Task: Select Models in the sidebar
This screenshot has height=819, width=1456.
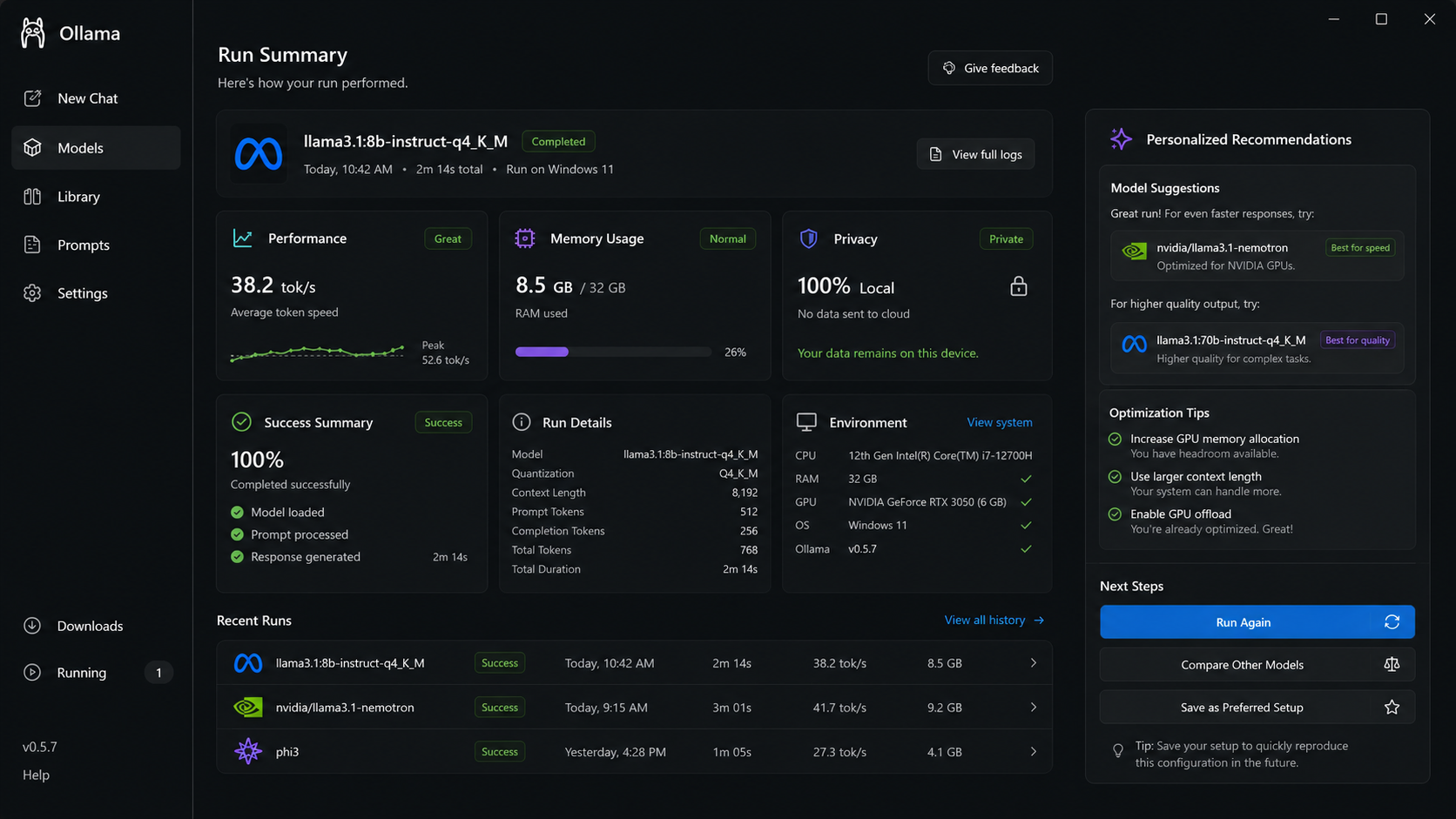Action: (96, 148)
